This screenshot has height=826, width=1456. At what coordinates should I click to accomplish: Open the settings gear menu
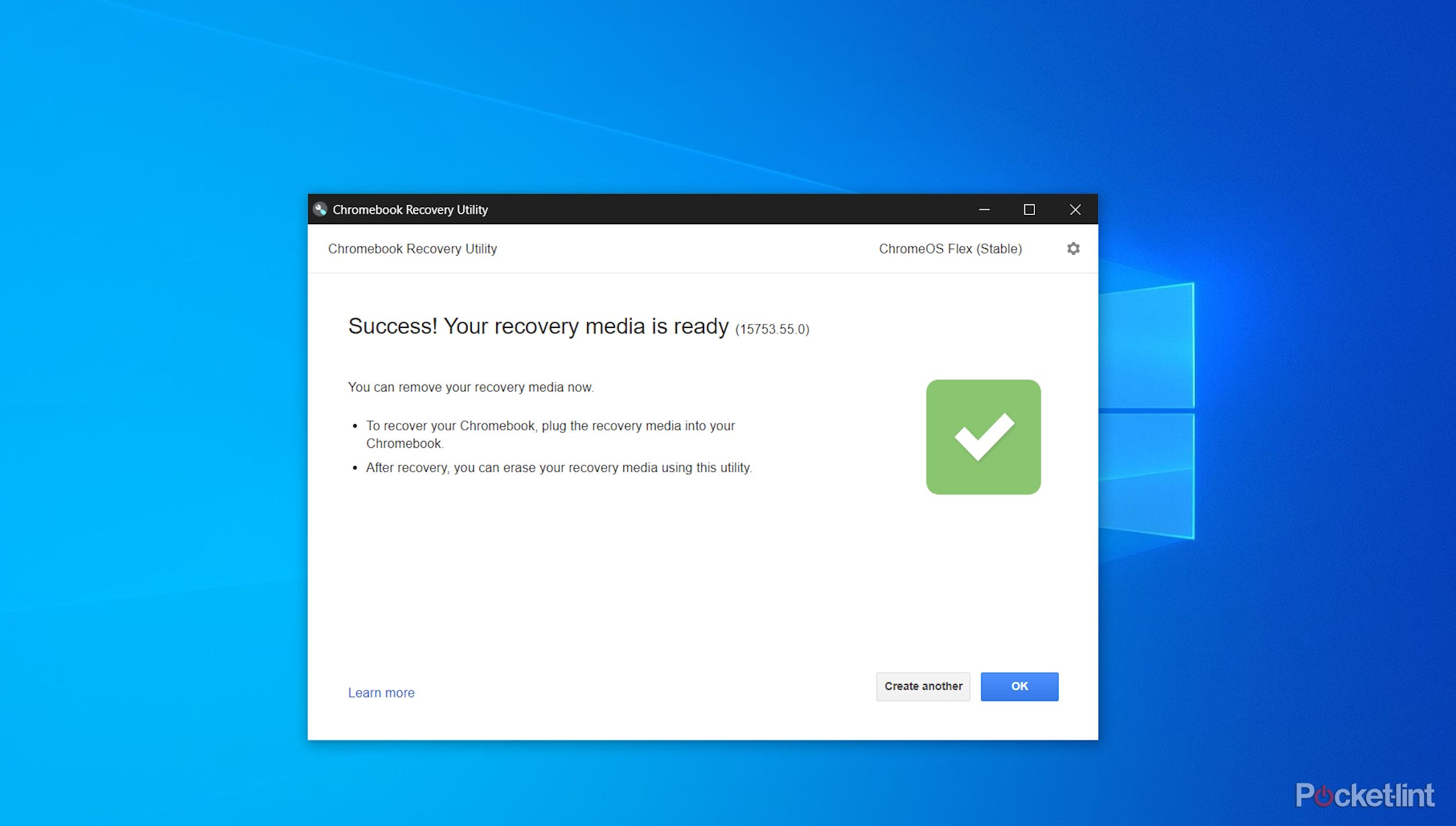click(x=1073, y=249)
